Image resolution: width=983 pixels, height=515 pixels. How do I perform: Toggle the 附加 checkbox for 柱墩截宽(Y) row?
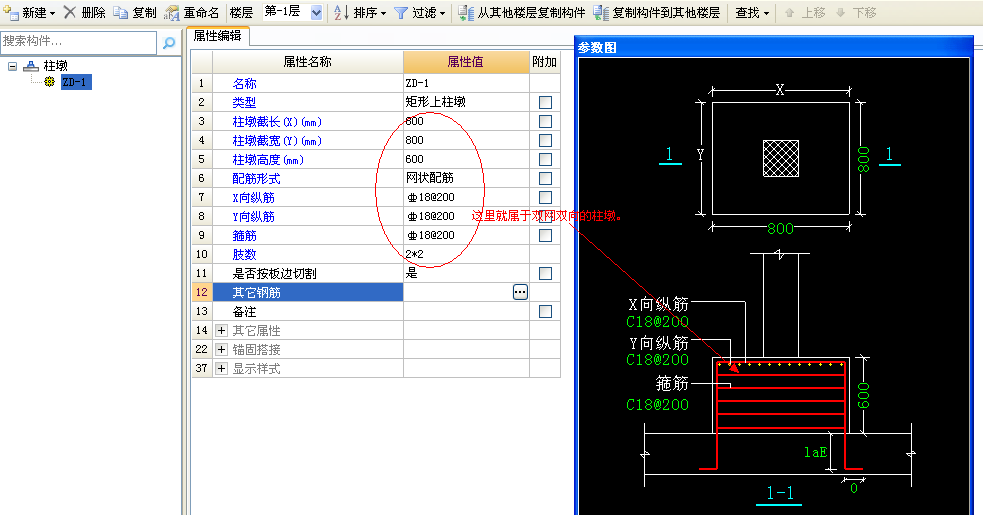click(545, 141)
